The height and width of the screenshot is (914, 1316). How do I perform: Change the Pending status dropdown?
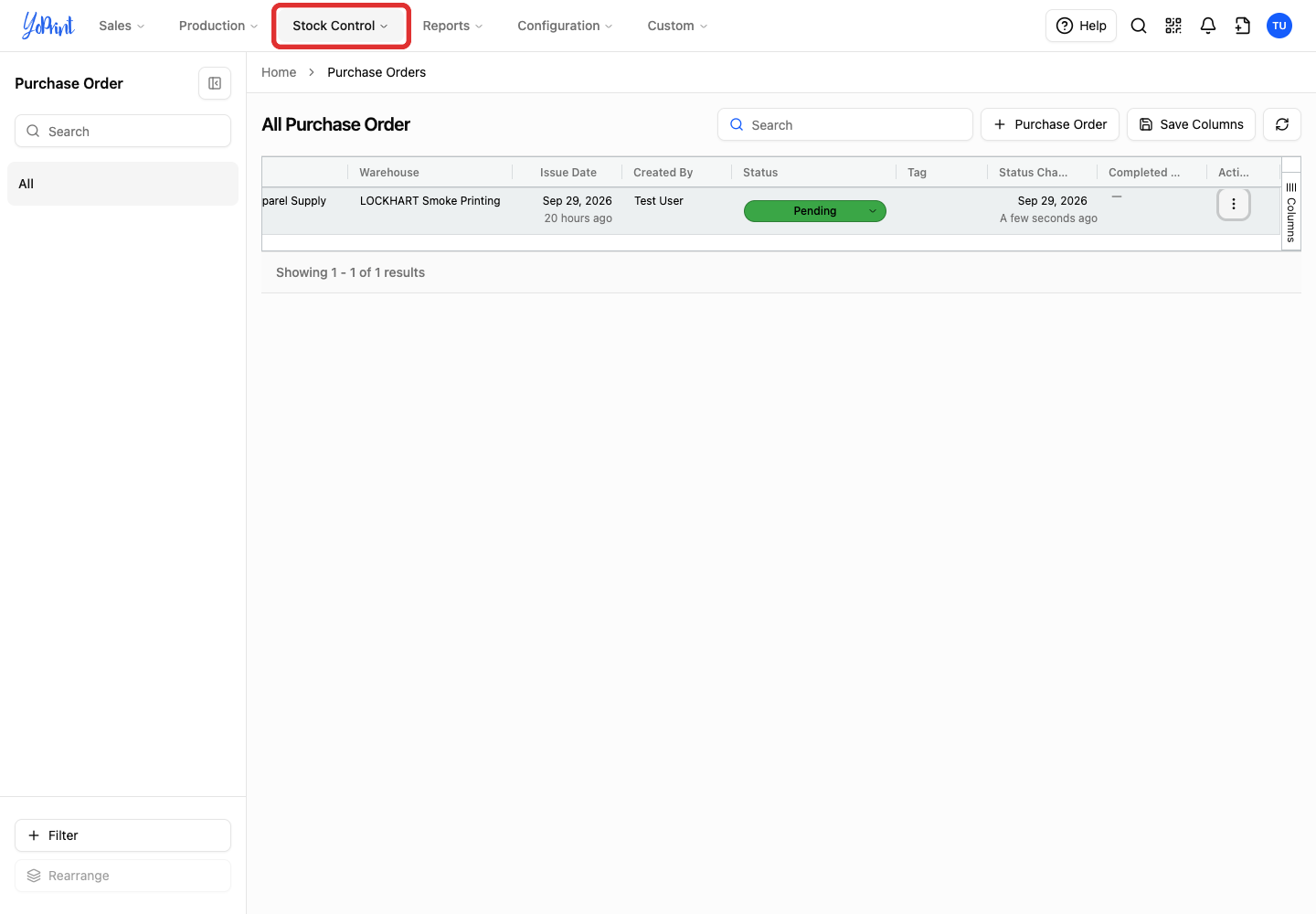tap(815, 211)
